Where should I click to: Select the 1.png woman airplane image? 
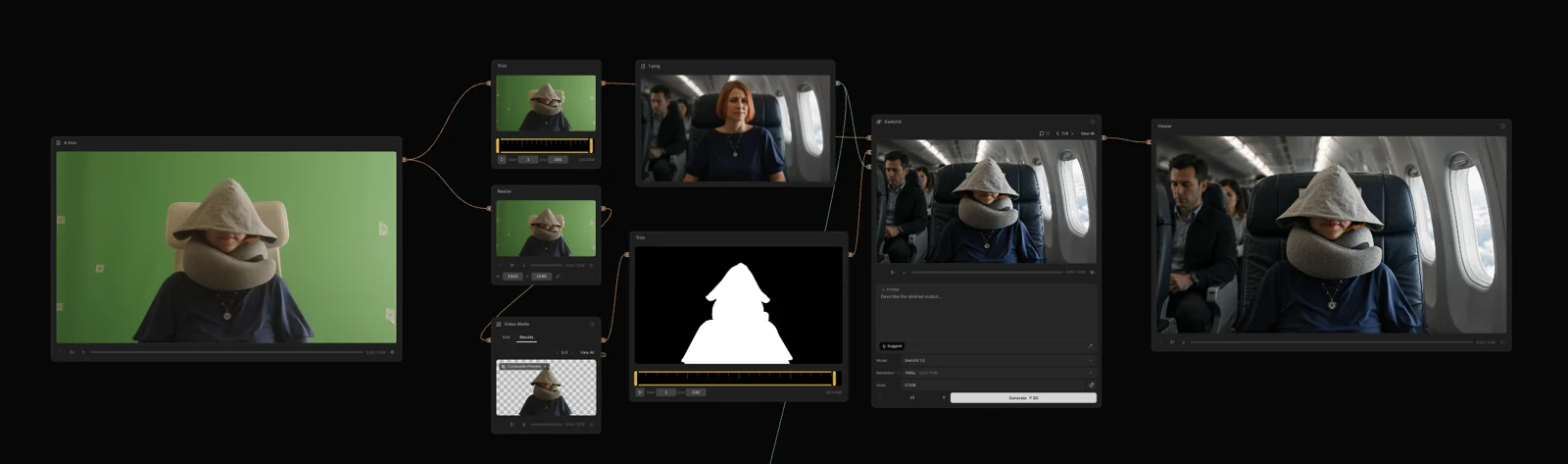point(735,128)
